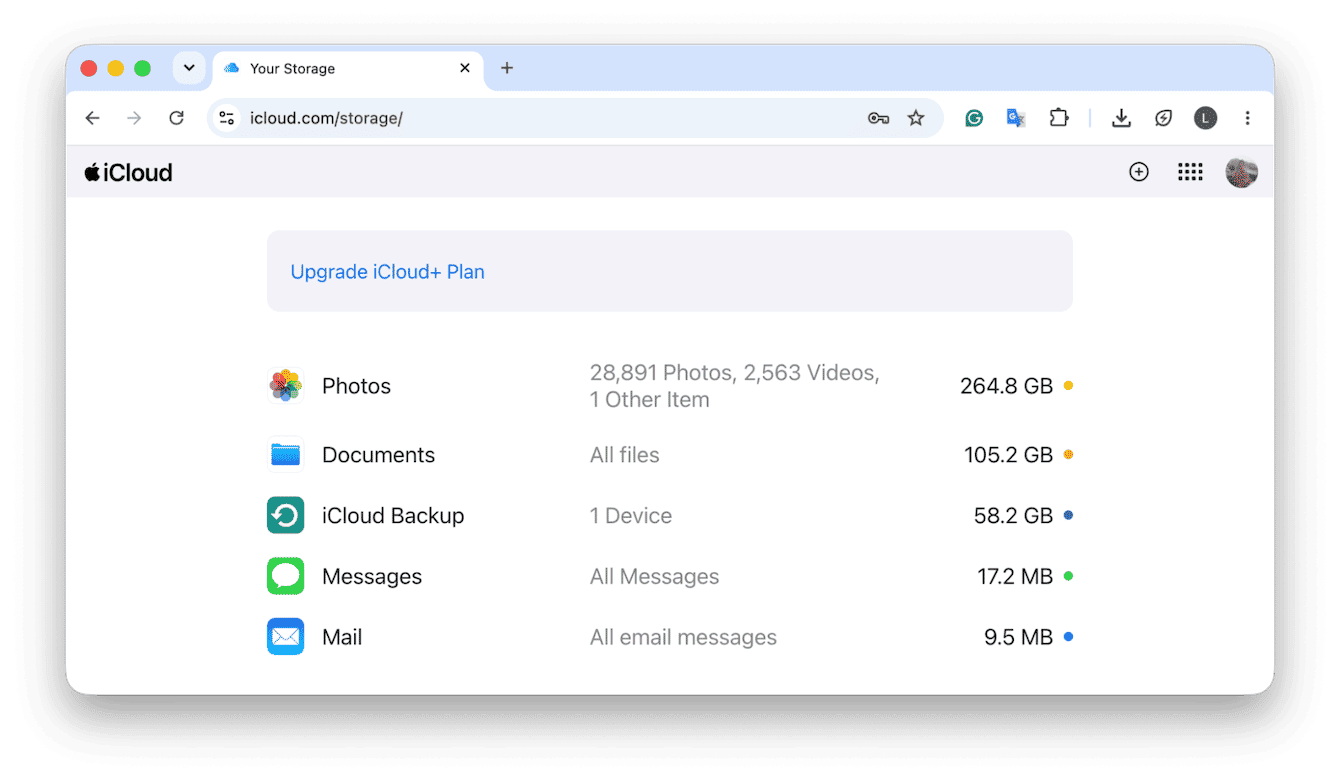Click the green Messages icon
This screenshot has width=1340, height=782.
click(286, 577)
